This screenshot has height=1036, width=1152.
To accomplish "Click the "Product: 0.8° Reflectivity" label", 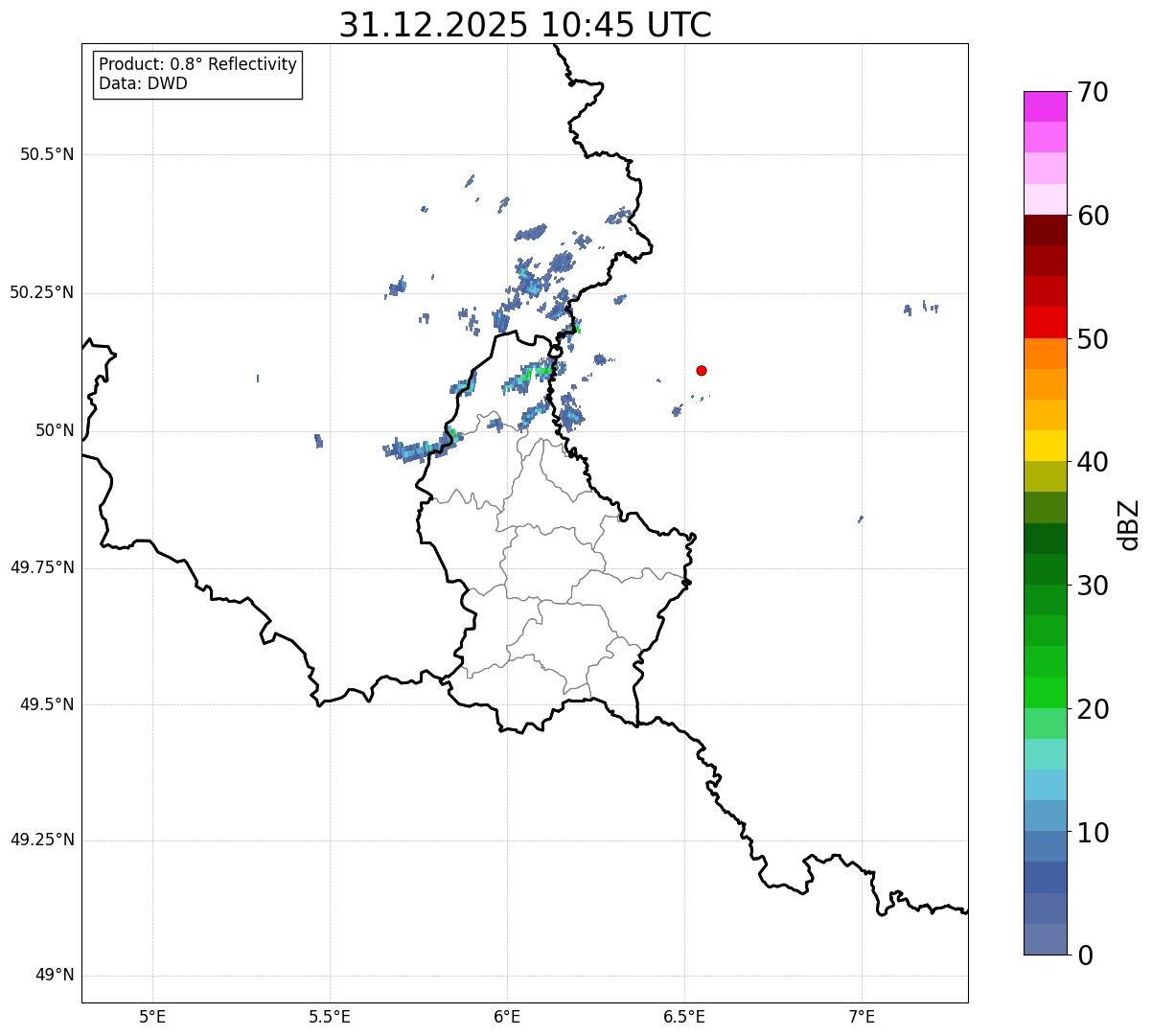I will point(198,64).
